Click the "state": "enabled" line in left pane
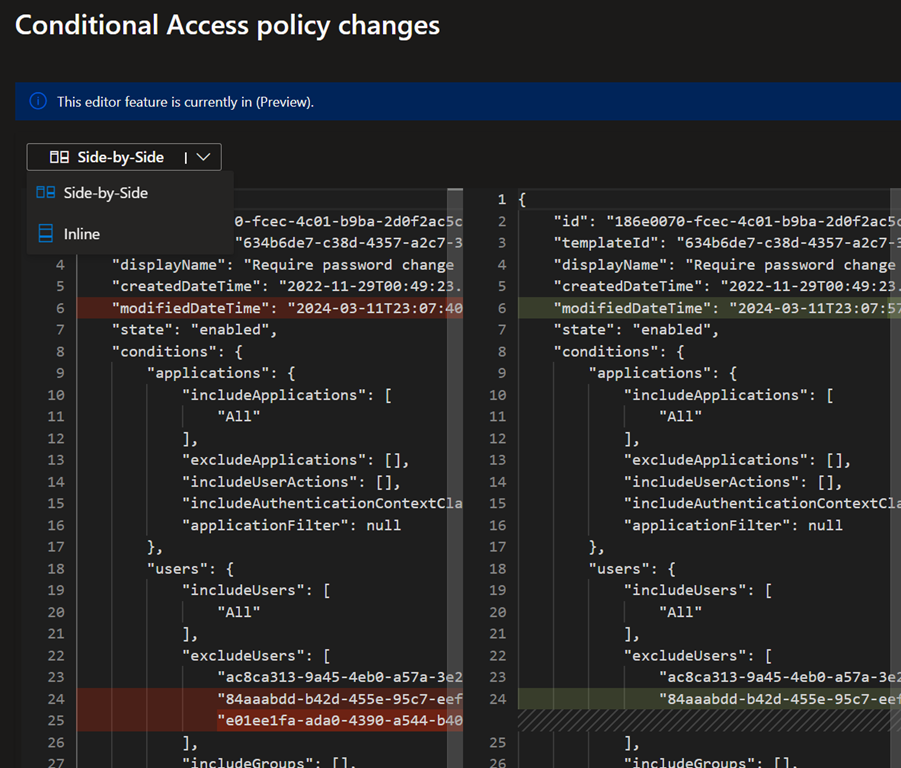Image resolution: width=901 pixels, height=768 pixels. [194, 330]
